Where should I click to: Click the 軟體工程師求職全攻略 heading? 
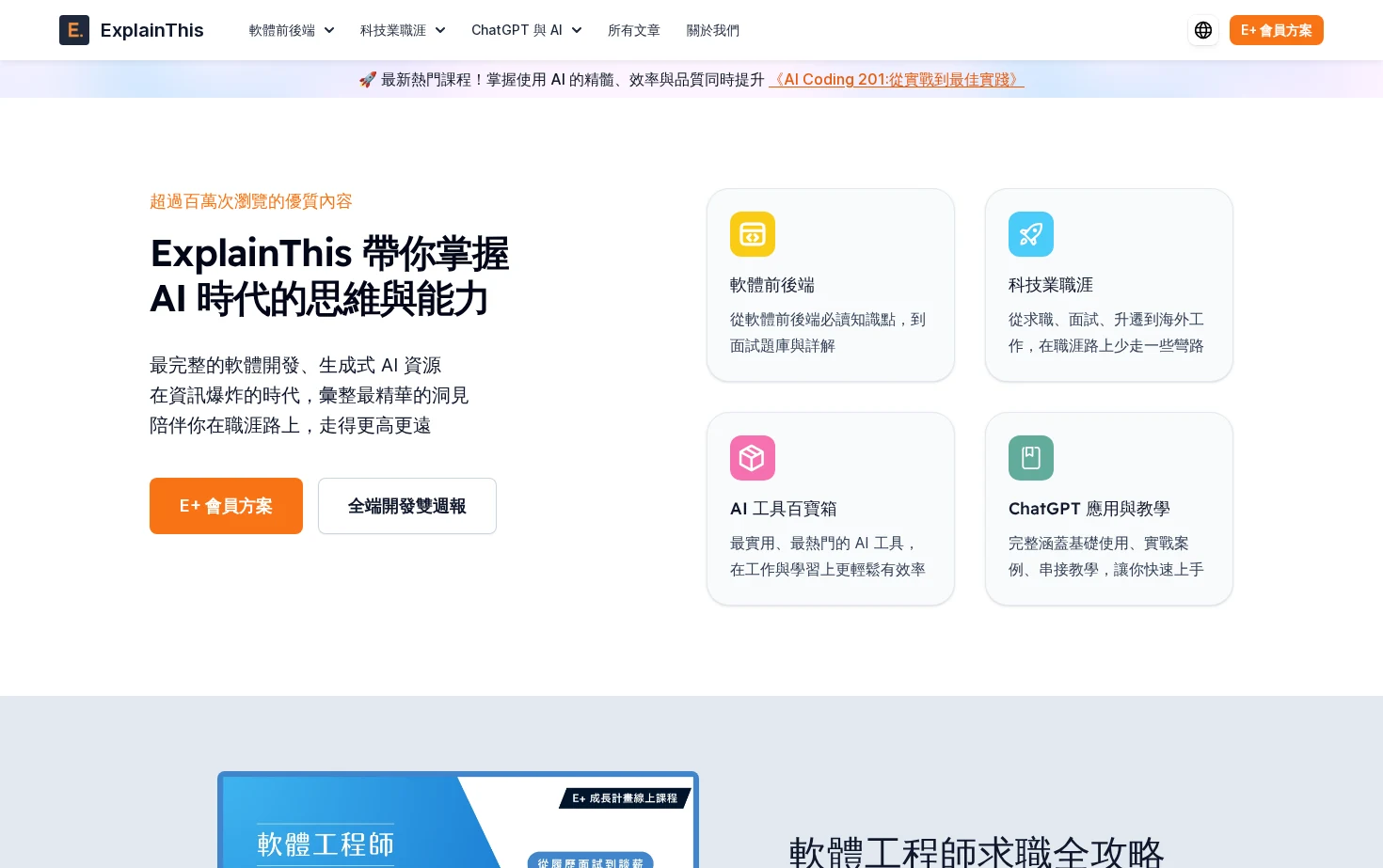click(977, 852)
